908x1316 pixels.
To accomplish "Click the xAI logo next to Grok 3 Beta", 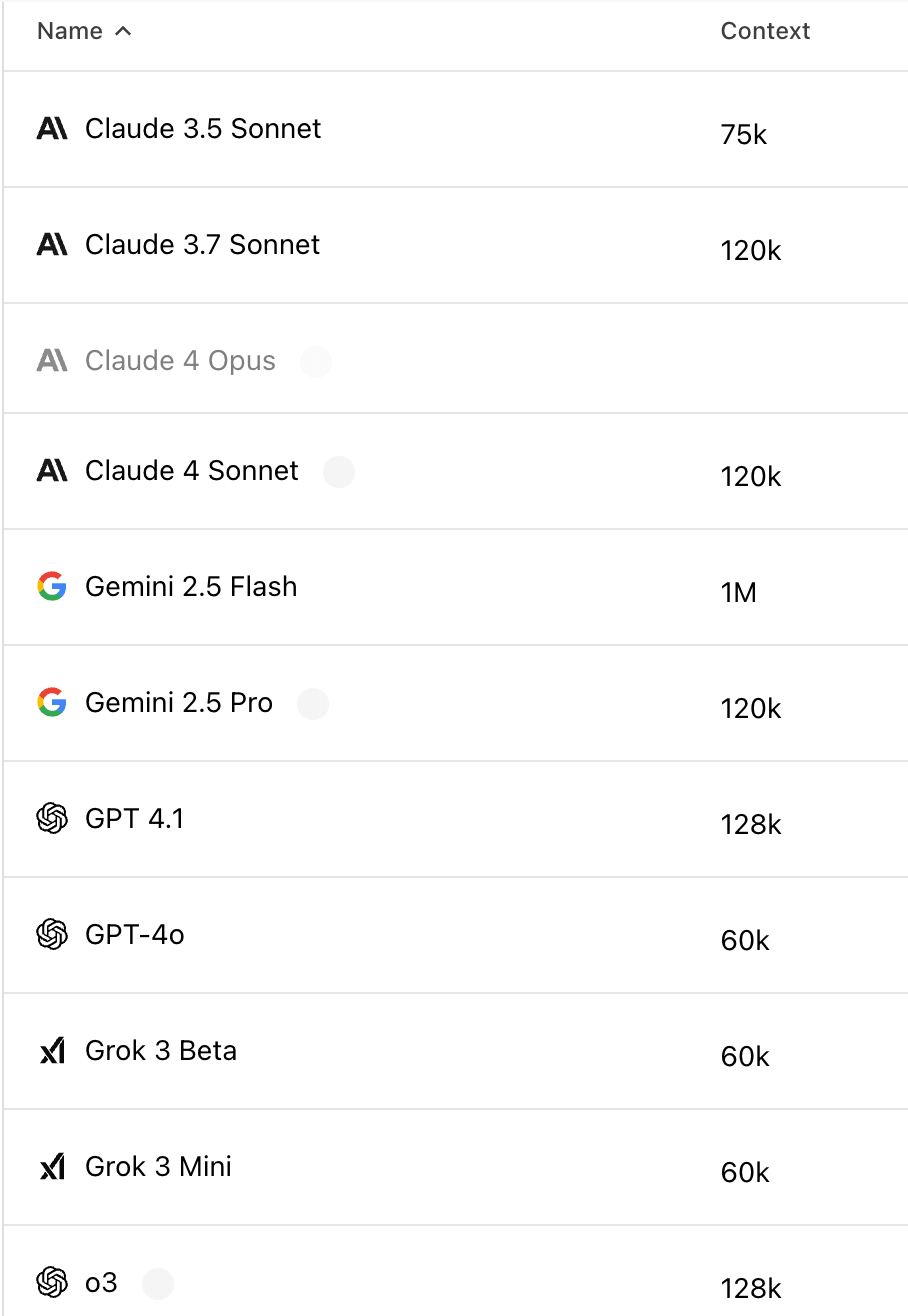I will coord(52,1051).
